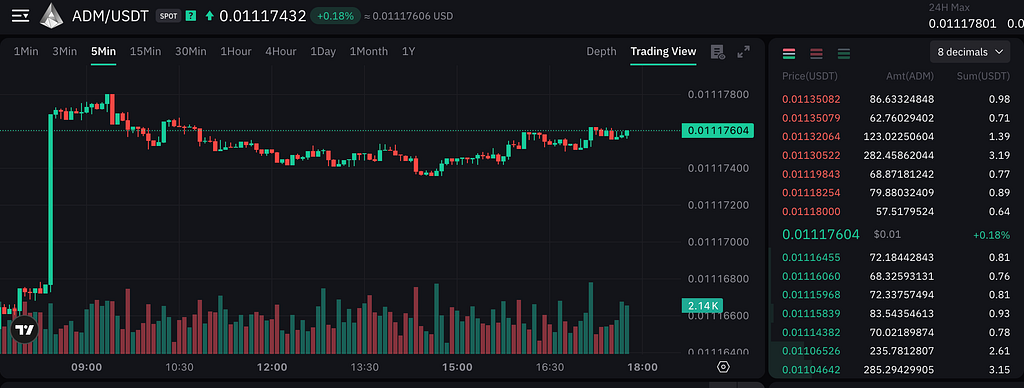
Task: Select the 15Min timeframe
Action: click(146, 52)
